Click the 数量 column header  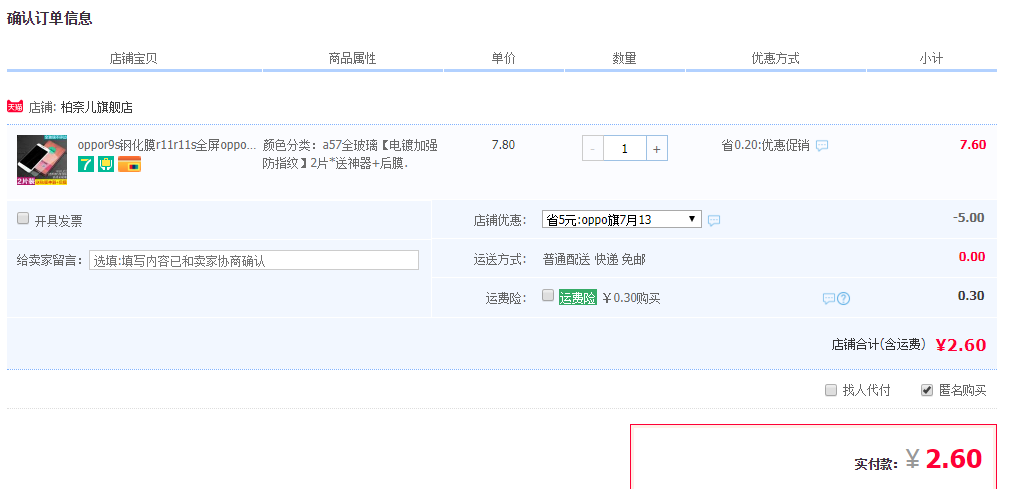(x=625, y=59)
